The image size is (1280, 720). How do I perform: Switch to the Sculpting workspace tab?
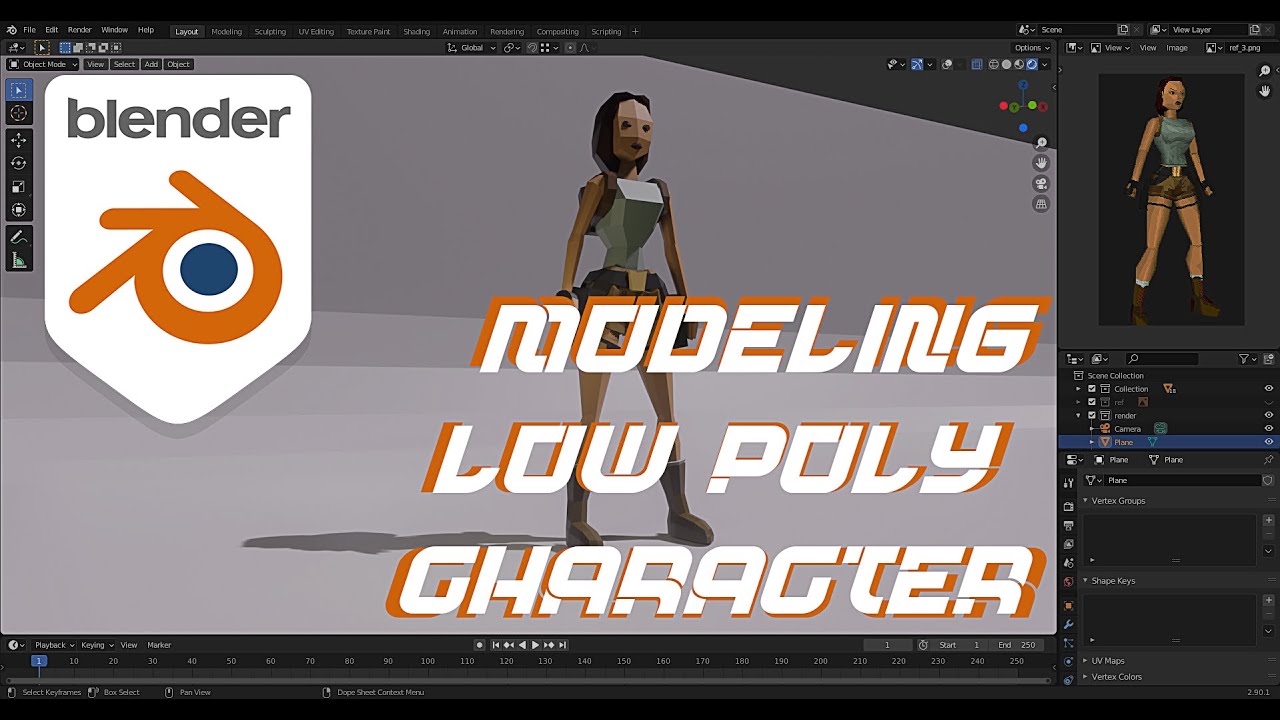(x=270, y=31)
